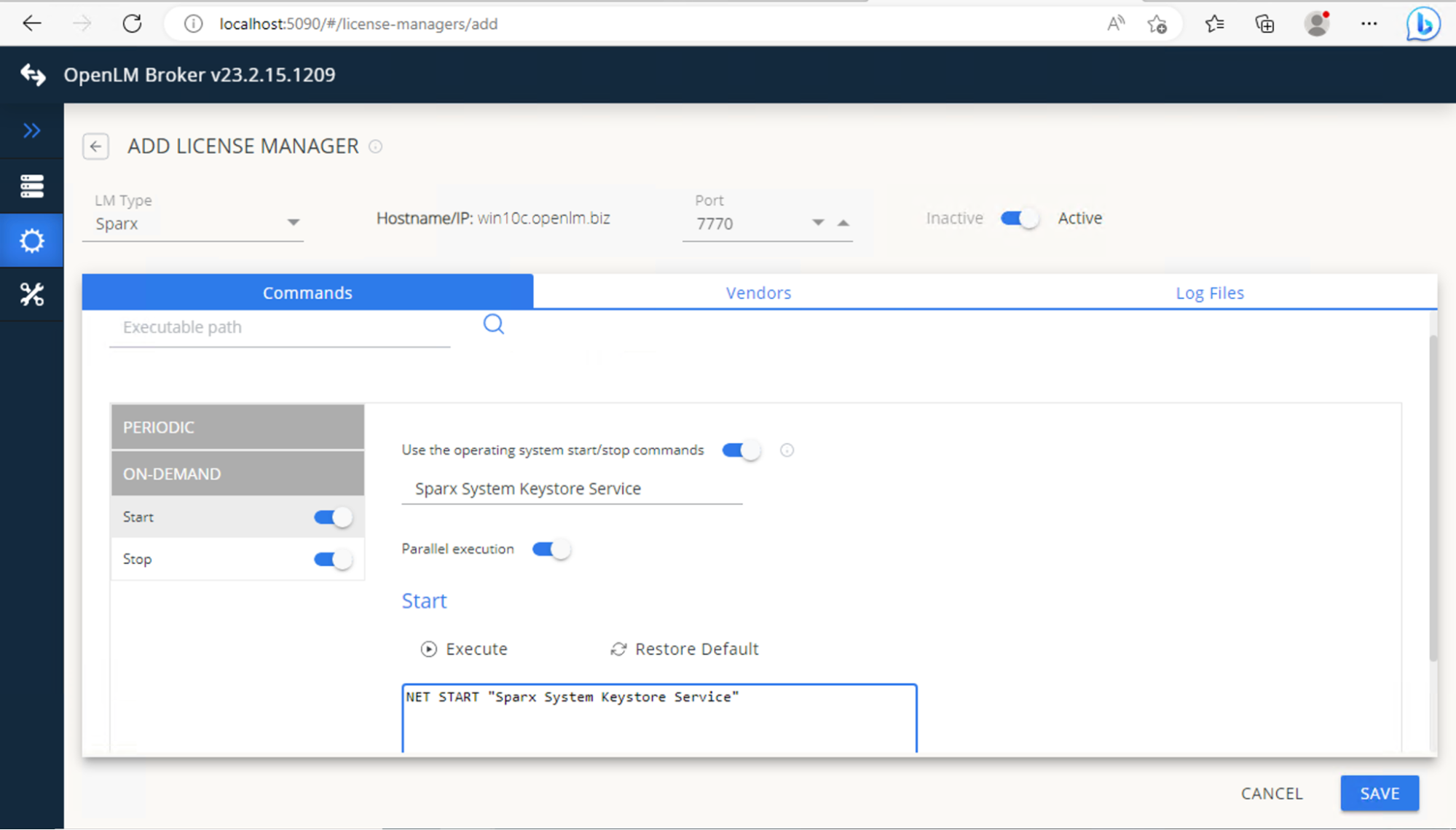Execute the Start command via play icon
The image size is (1456, 830).
[428, 649]
